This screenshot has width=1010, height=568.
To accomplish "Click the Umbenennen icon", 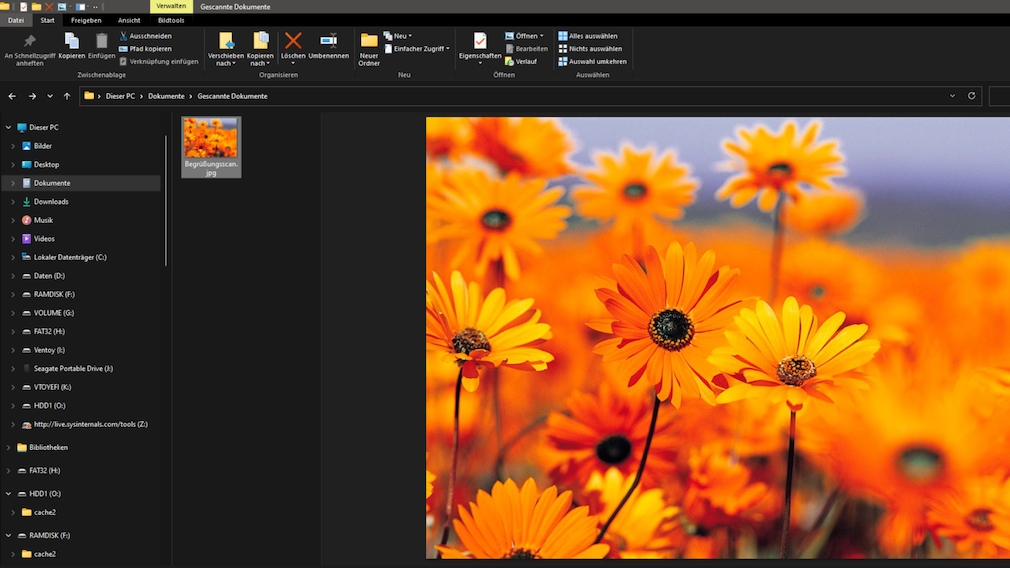I will (x=329, y=41).
